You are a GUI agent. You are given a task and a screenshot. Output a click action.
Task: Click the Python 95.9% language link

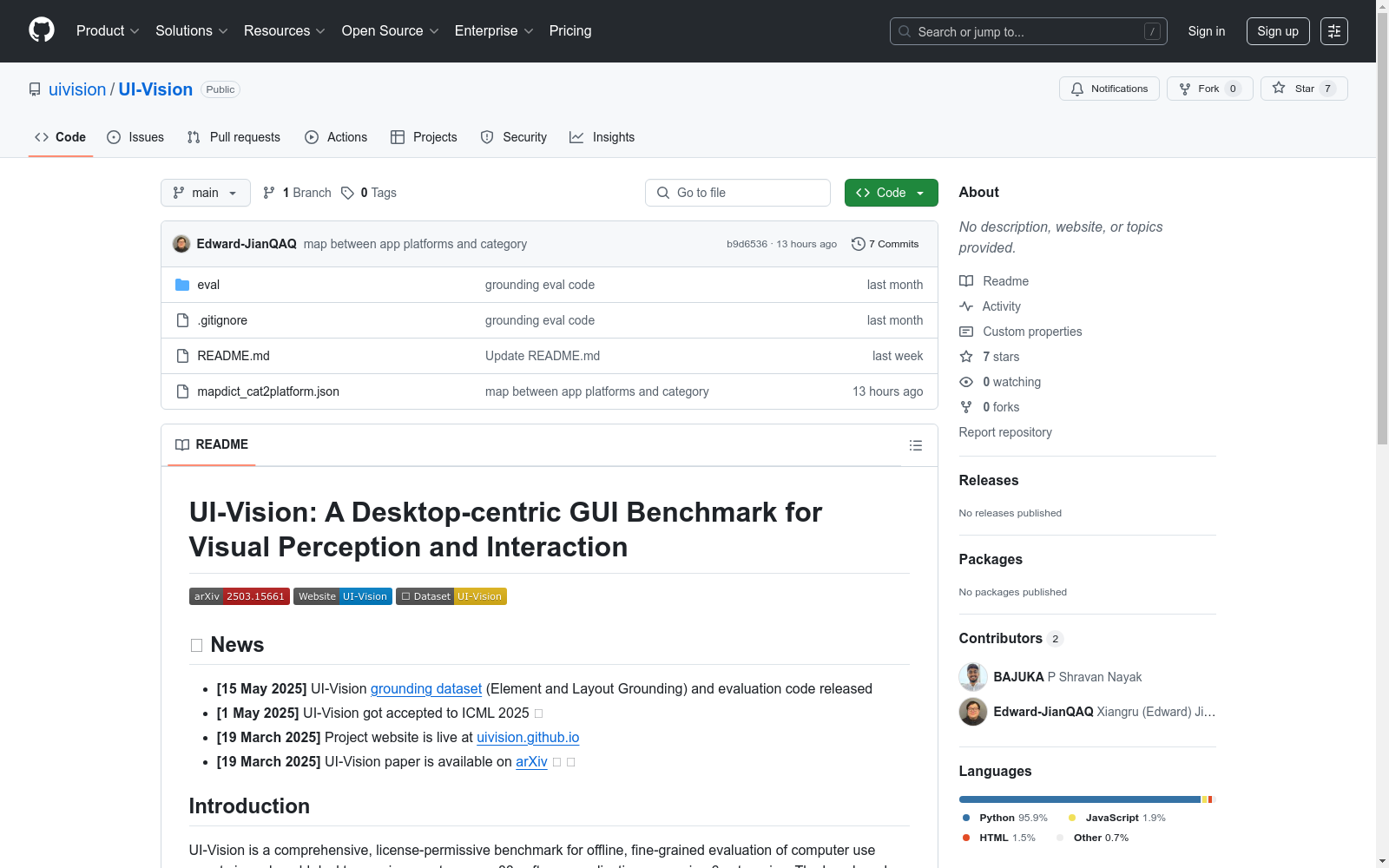1005,818
